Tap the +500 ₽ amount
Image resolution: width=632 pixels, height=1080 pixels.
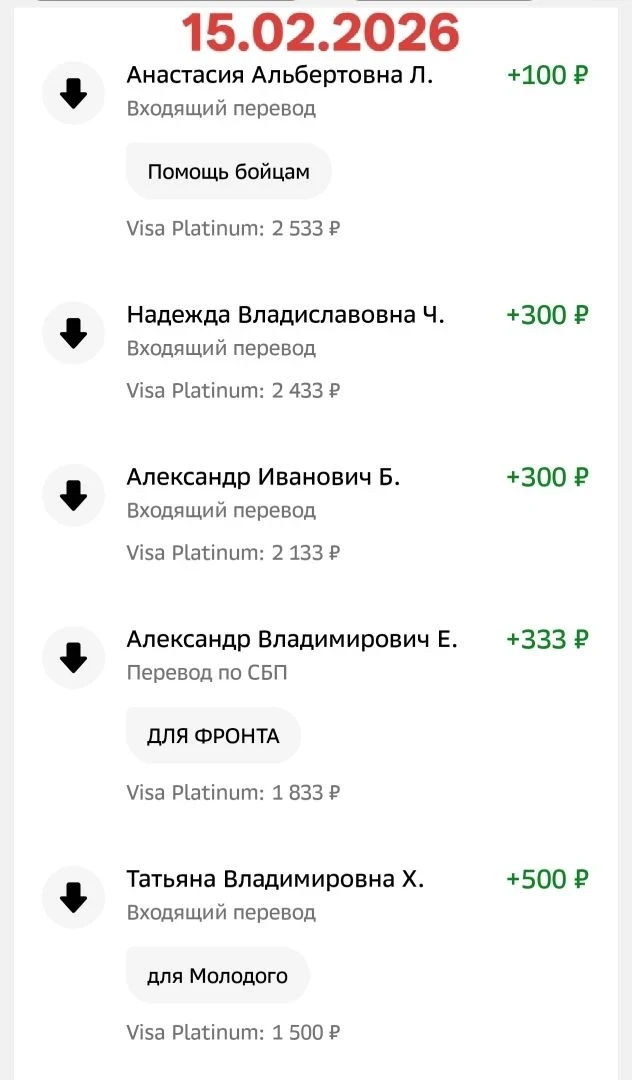point(547,879)
